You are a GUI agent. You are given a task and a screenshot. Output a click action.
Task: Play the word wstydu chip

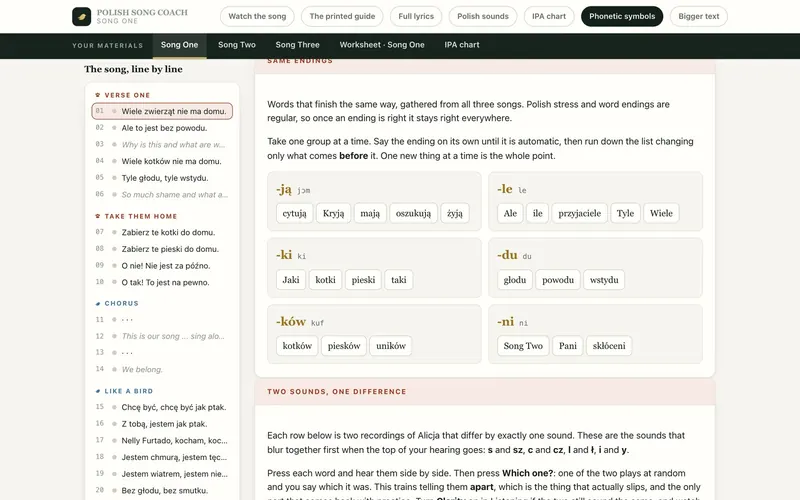point(604,280)
